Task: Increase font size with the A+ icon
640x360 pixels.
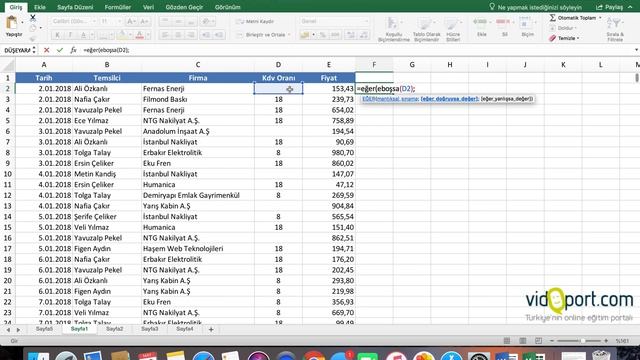Action: click(131, 21)
